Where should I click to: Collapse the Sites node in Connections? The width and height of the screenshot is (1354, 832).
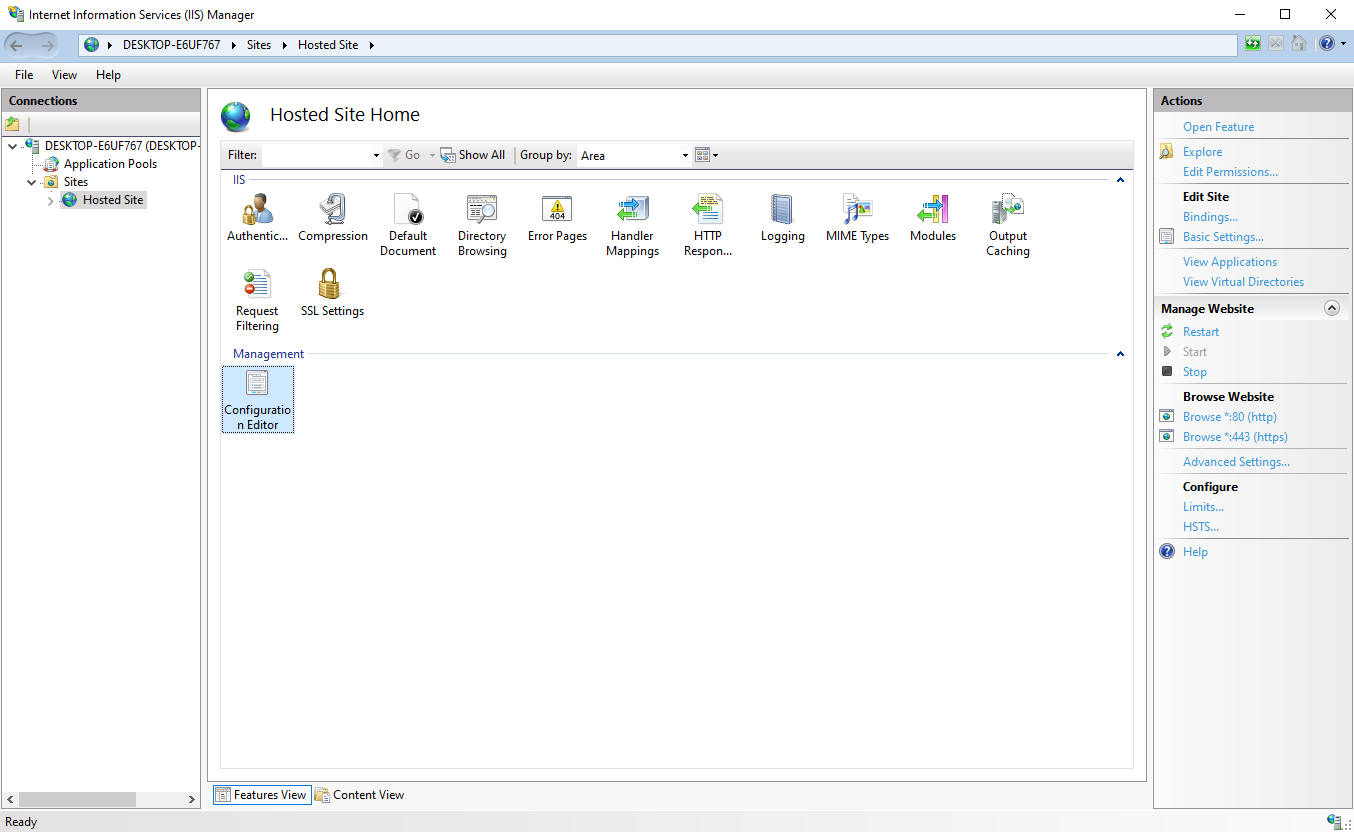click(x=31, y=181)
